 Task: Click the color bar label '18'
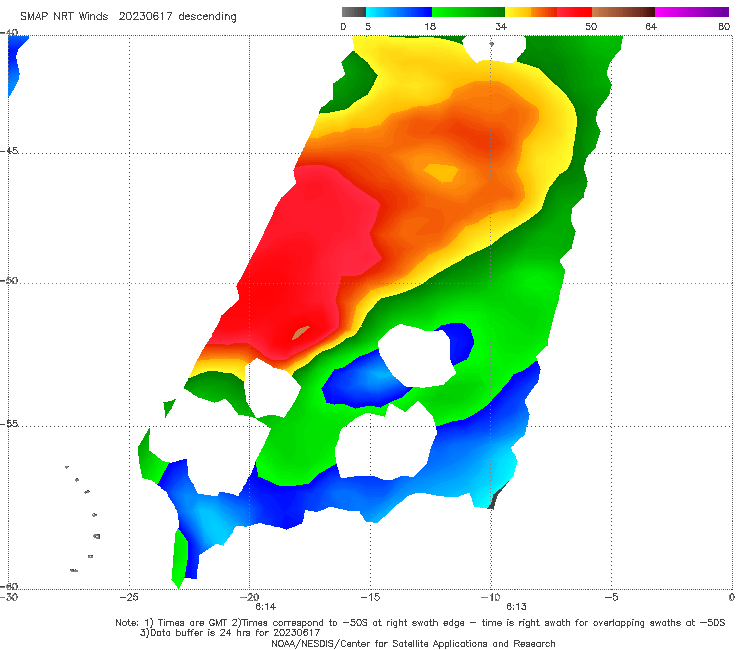(x=430, y=27)
